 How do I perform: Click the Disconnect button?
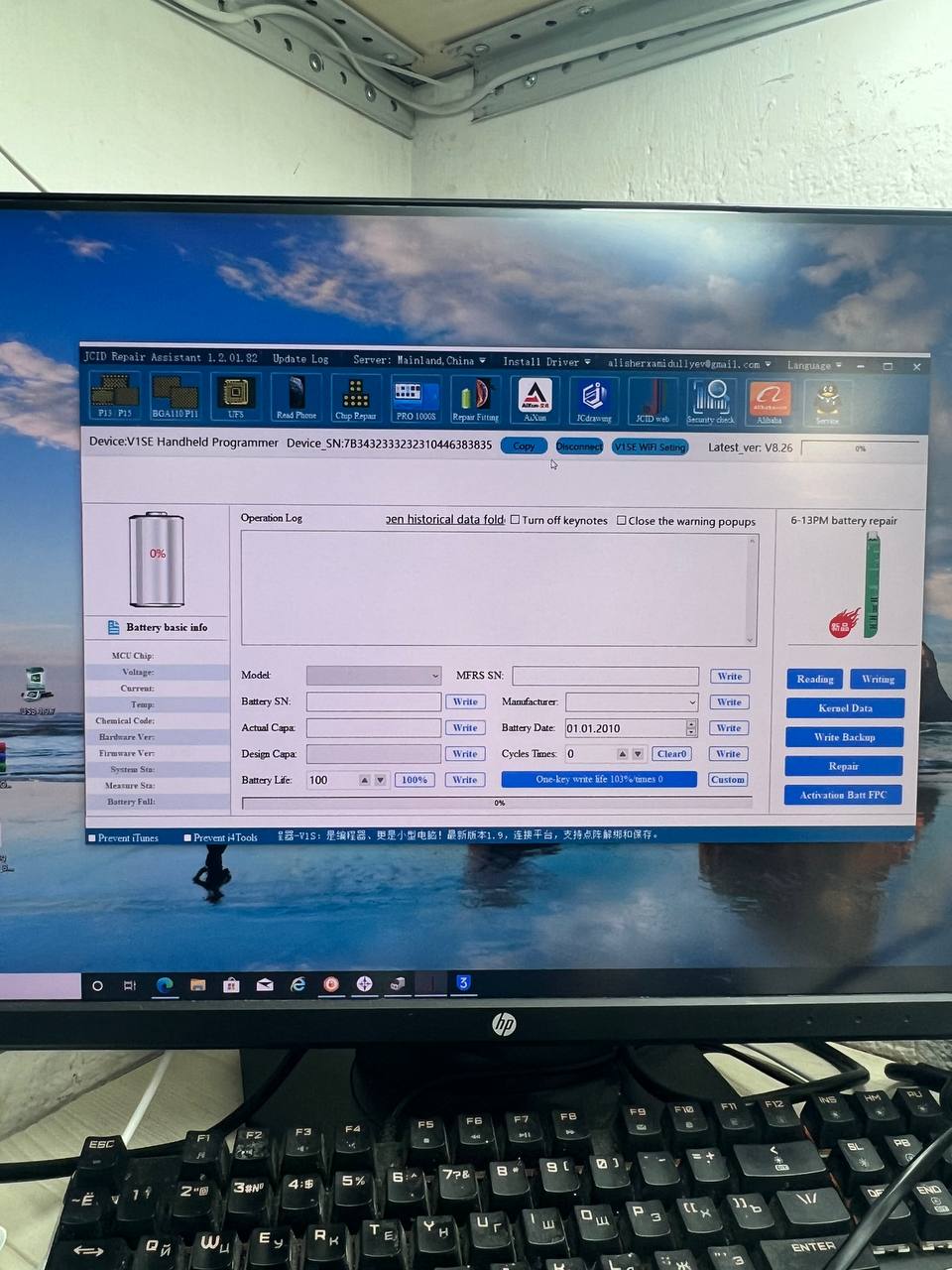point(579,446)
